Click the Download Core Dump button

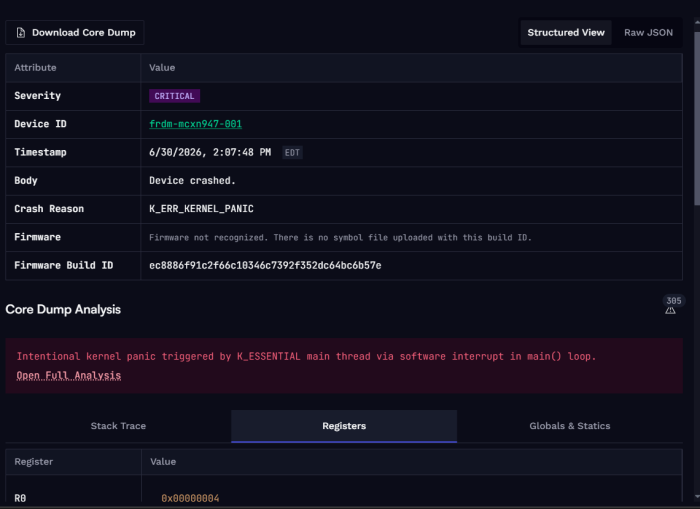[75, 33]
